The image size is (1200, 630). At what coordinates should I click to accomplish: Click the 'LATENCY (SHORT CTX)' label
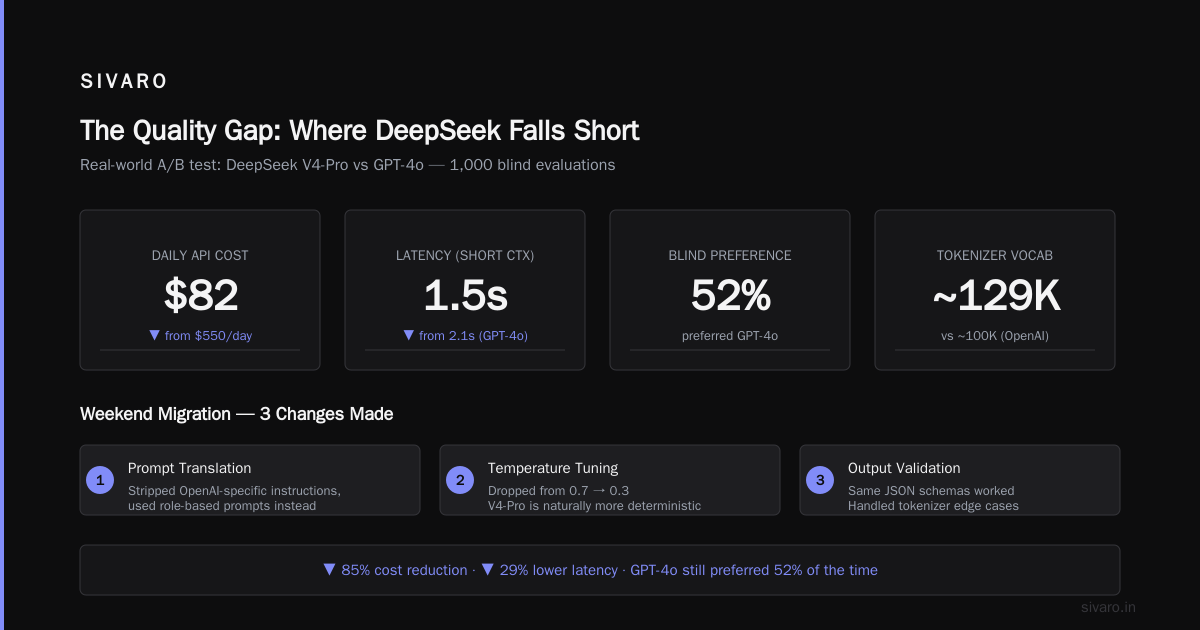click(465, 255)
